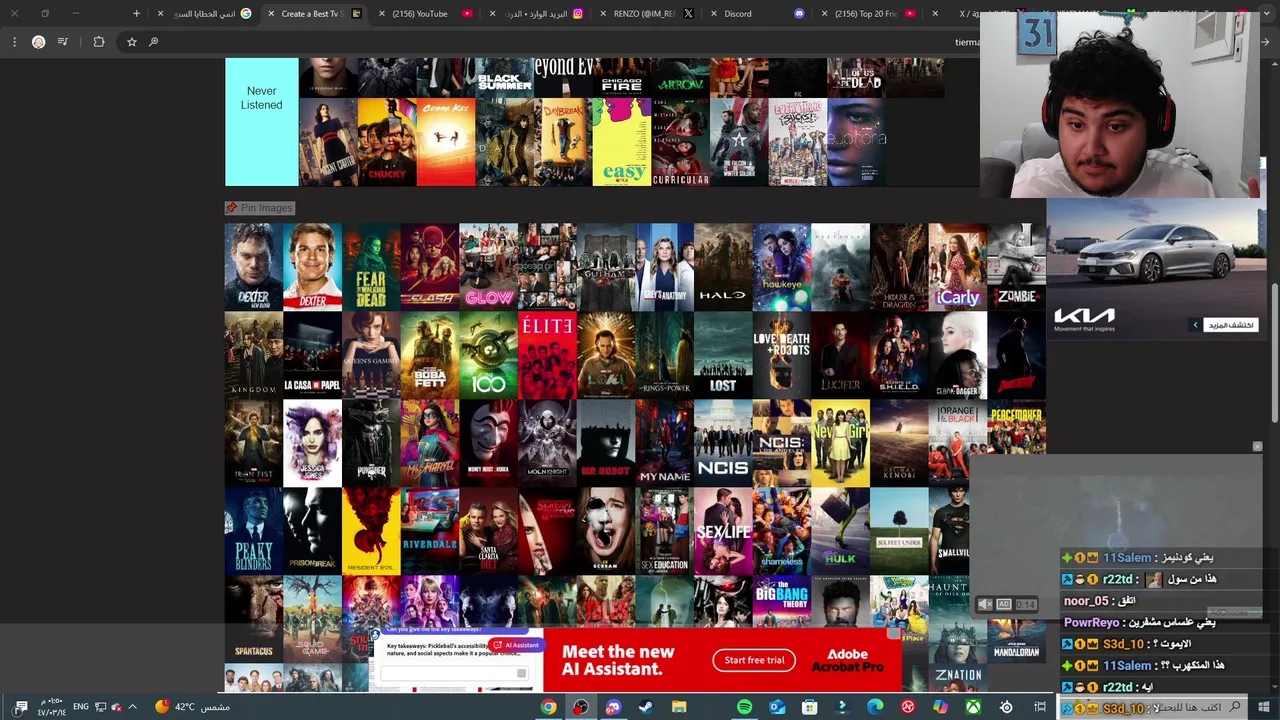Select the GLOW poster
The image size is (1280, 720).
[489, 267]
